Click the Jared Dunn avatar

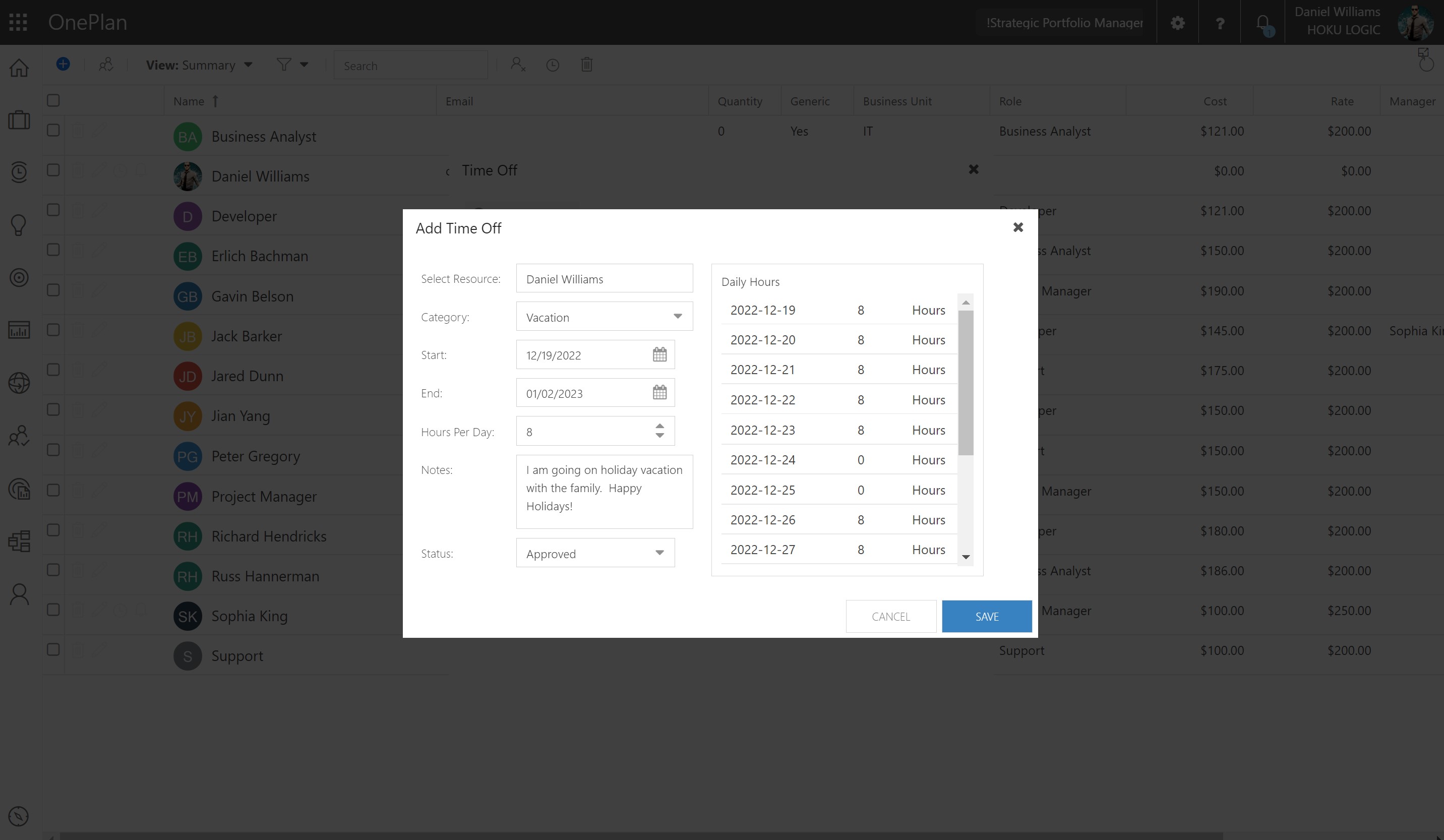click(x=188, y=377)
